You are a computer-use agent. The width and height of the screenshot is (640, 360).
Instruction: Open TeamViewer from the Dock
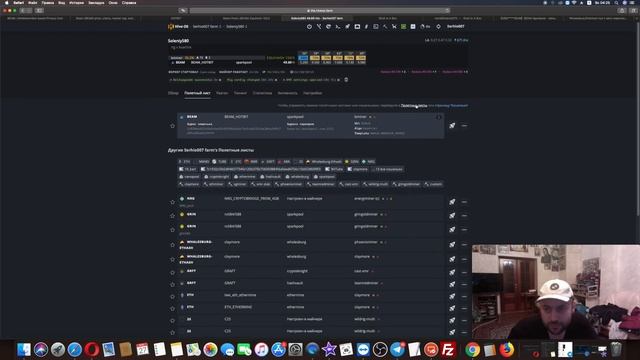(363, 350)
